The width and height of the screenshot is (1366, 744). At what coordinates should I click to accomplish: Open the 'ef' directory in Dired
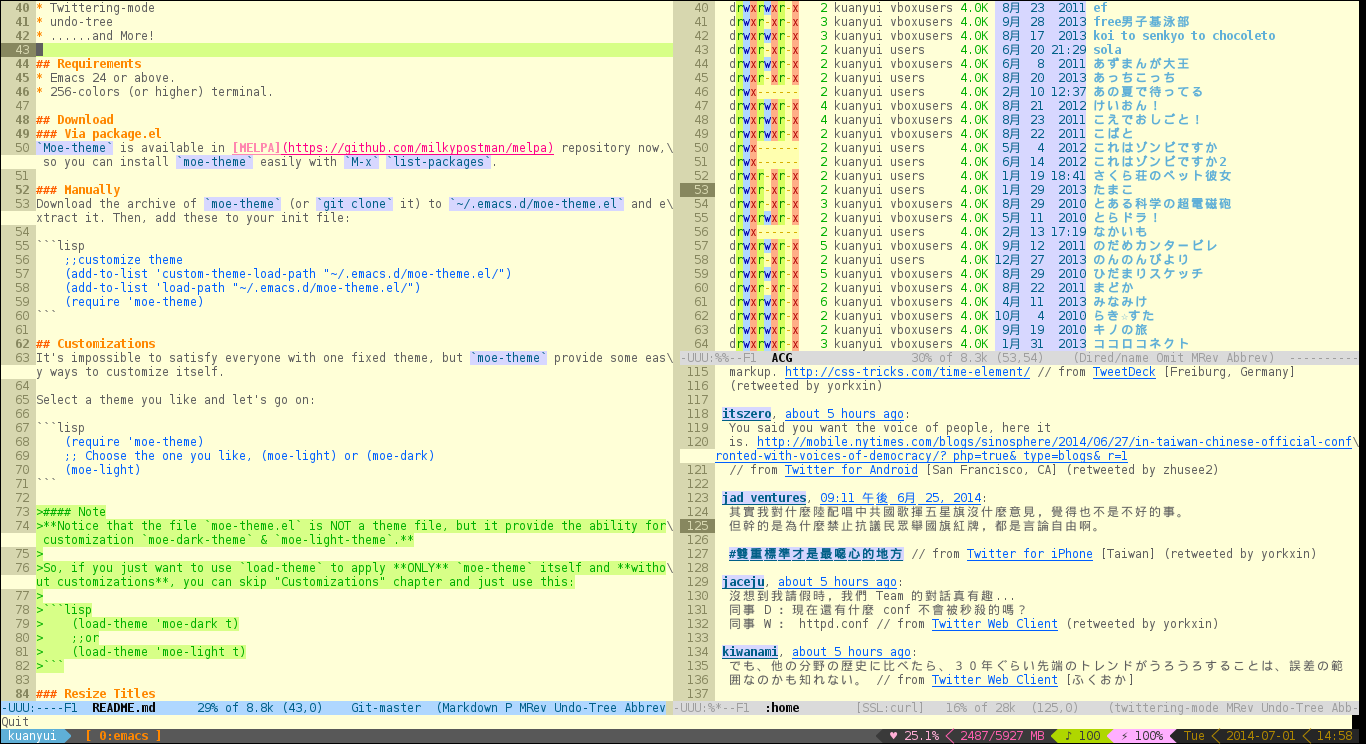pos(1100,8)
